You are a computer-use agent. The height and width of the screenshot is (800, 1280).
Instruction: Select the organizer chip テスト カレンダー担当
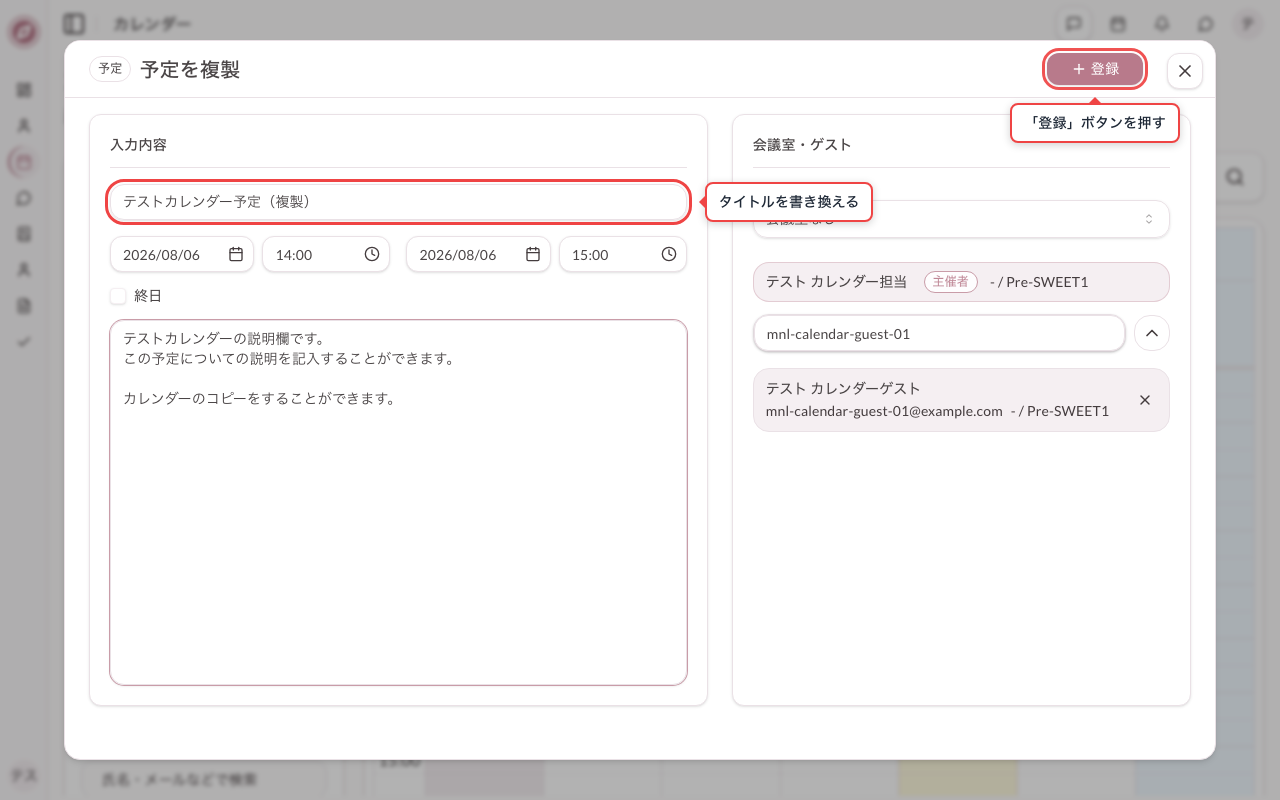coord(961,282)
